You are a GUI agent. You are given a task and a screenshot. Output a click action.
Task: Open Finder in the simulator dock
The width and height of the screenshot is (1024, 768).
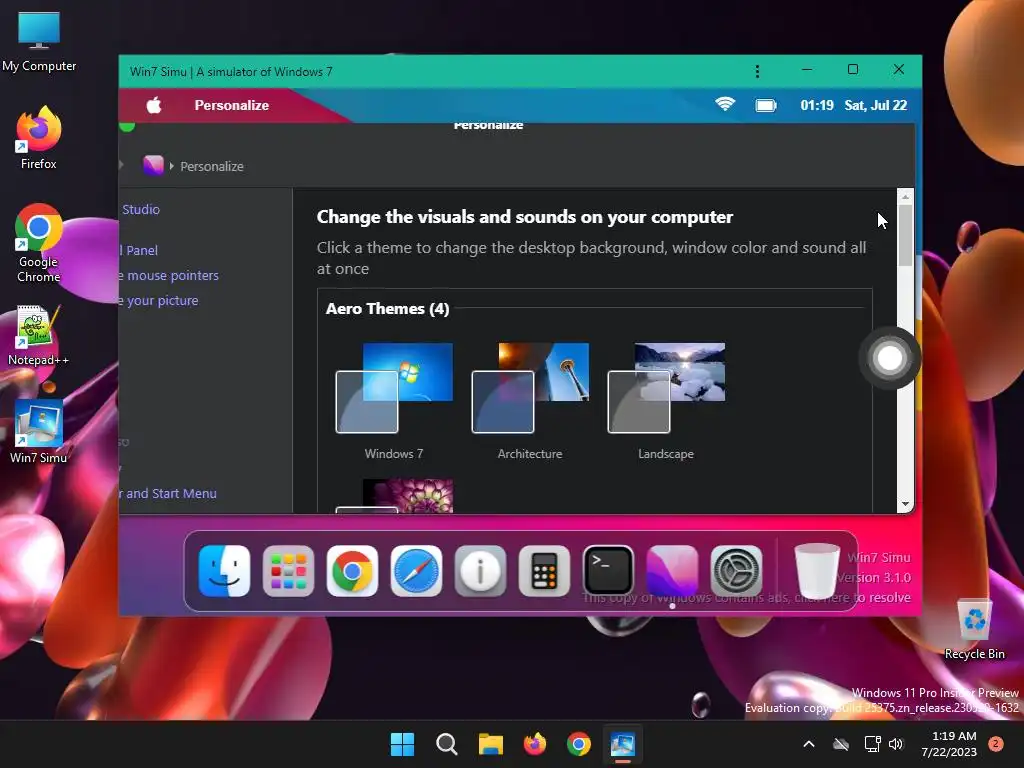pos(224,571)
